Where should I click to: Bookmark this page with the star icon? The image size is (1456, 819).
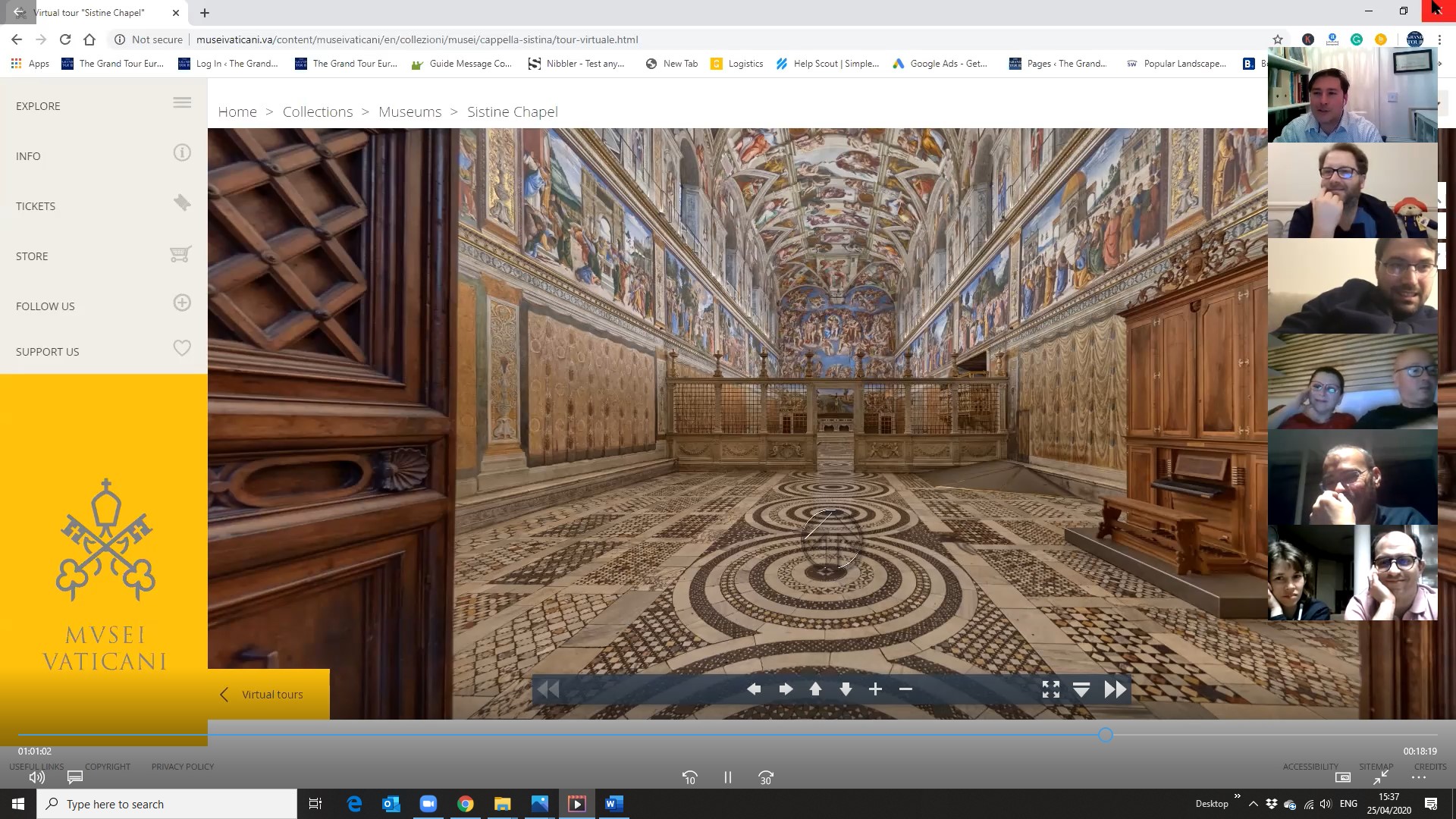(1278, 39)
